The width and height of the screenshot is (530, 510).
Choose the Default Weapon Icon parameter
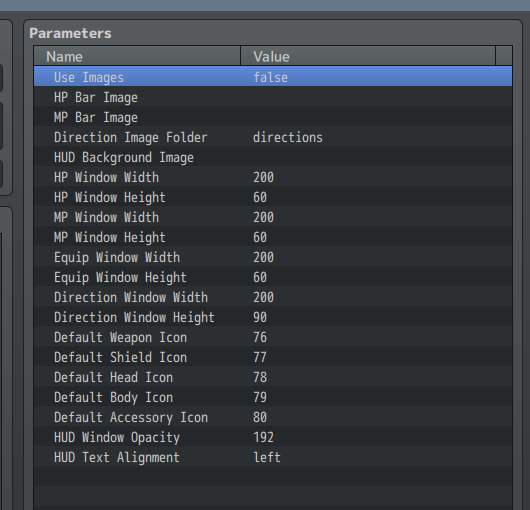tap(273, 337)
